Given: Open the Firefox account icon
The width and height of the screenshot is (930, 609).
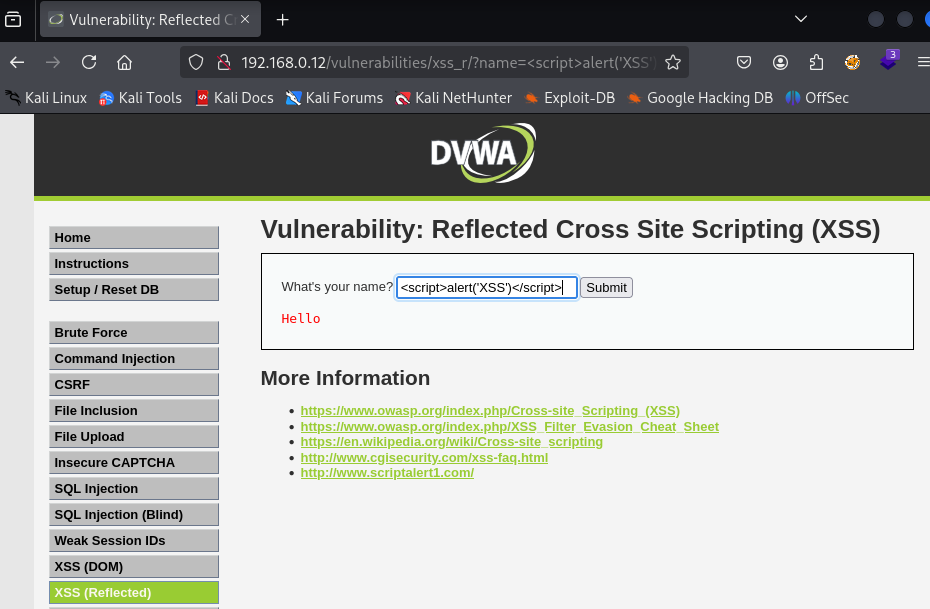Looking at the screenshot, I should point(780,62).
